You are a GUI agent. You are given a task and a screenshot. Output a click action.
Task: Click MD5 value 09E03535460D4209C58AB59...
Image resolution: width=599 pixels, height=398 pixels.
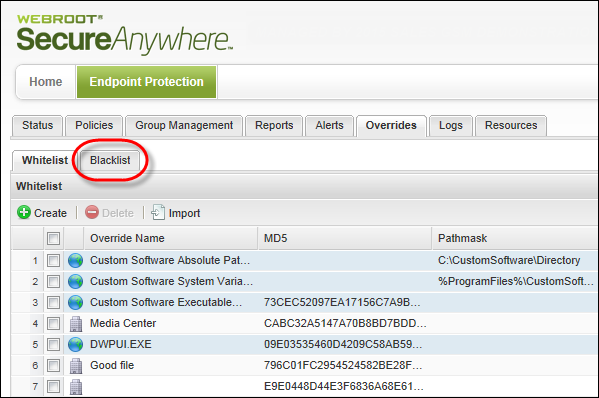343,345
